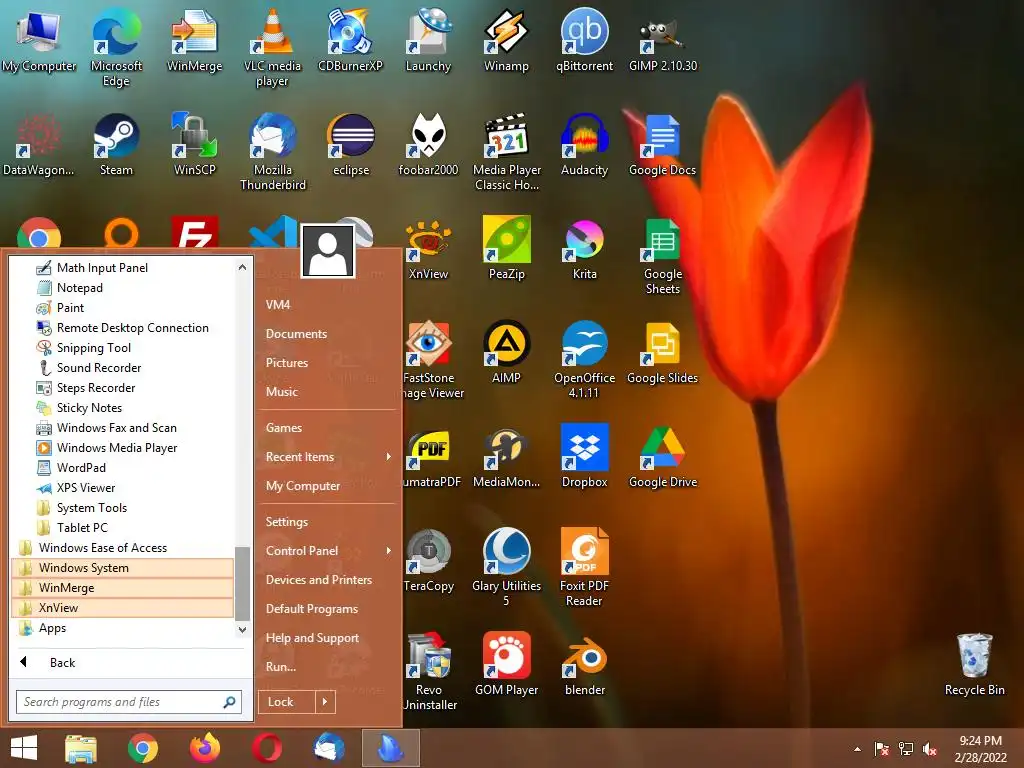Click the programs list scrollbar thumb

pyautogui.click(x=242, y=583)
